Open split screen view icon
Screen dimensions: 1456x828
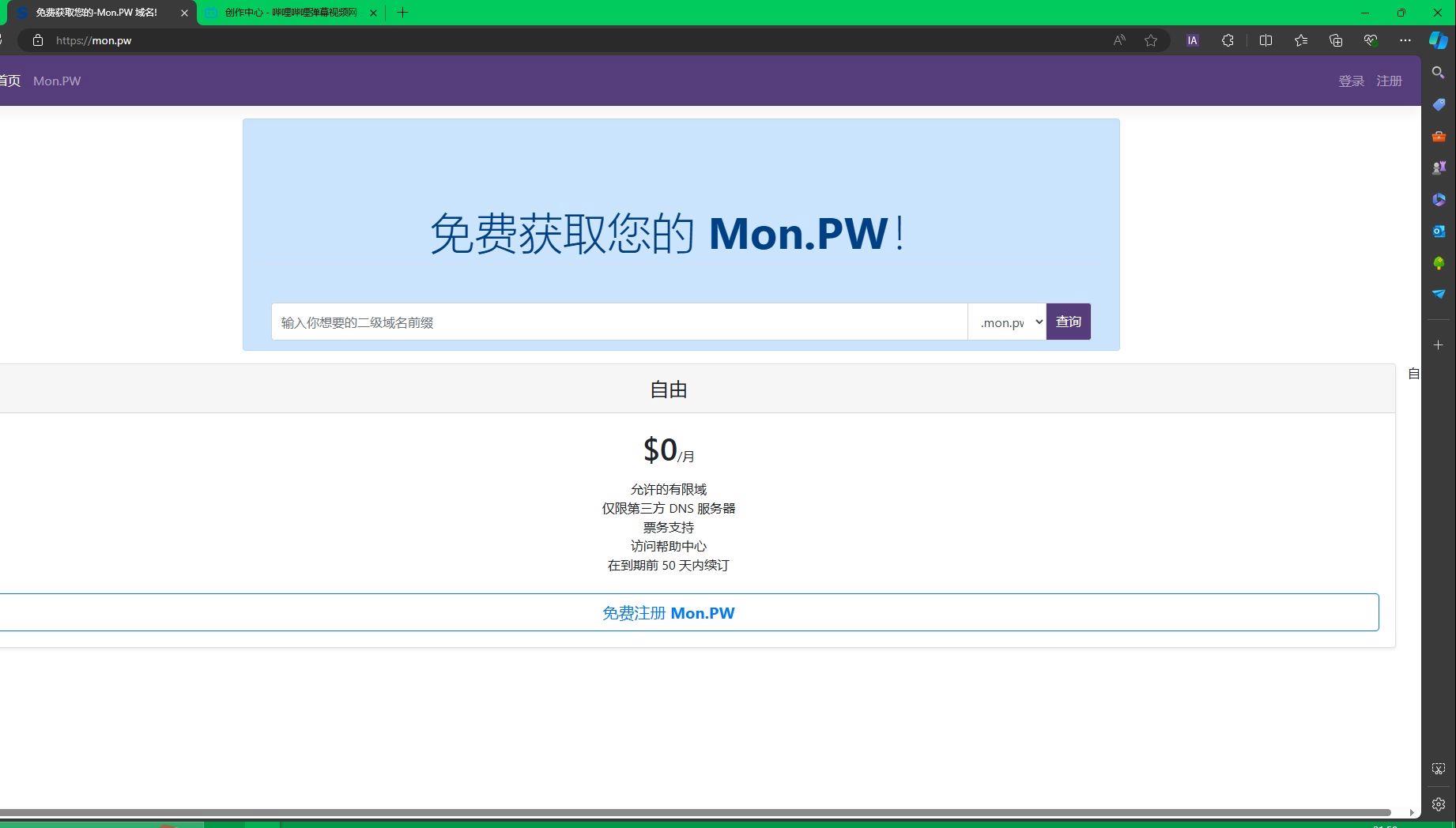(x=1266, y=40)
